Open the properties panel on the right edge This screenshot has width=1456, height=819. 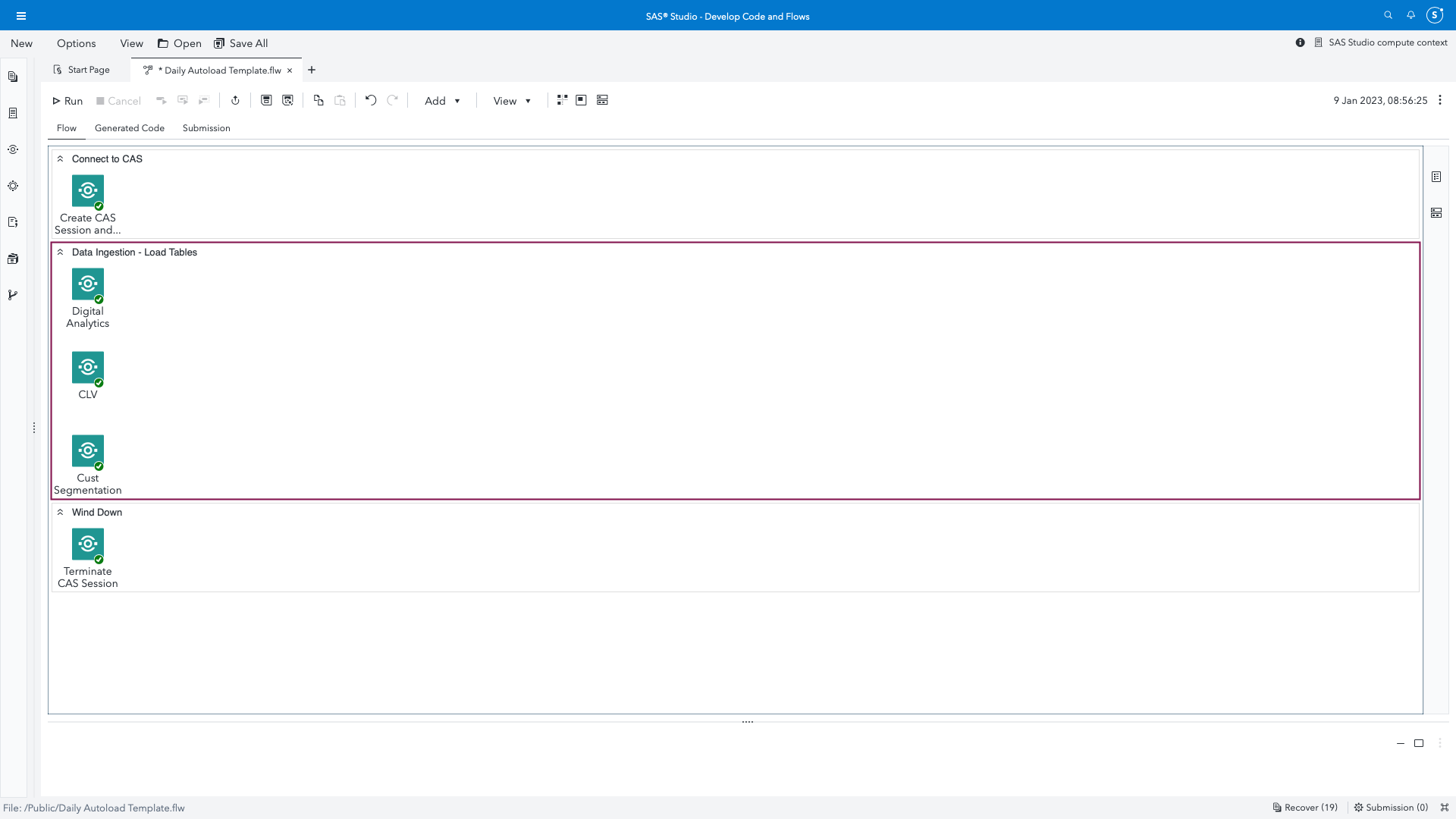(1437, 176)
